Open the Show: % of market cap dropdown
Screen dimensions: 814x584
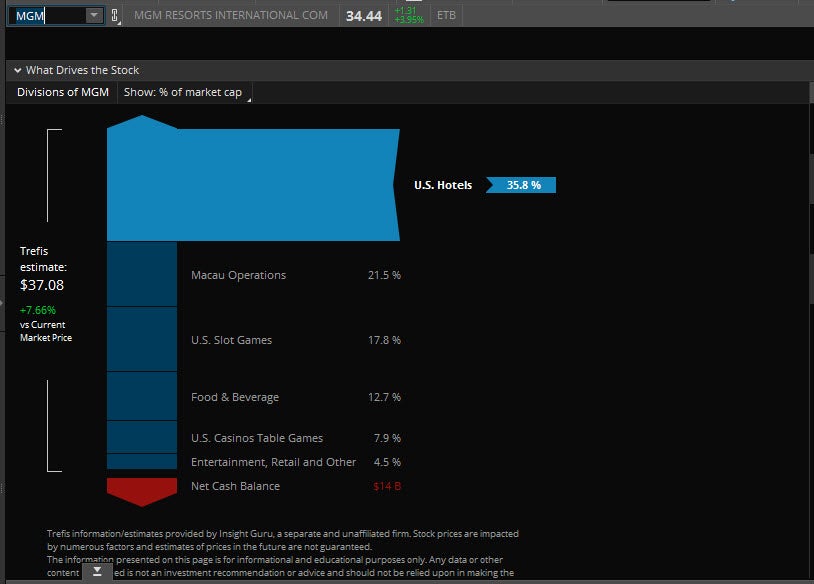[x=185, y=92]
